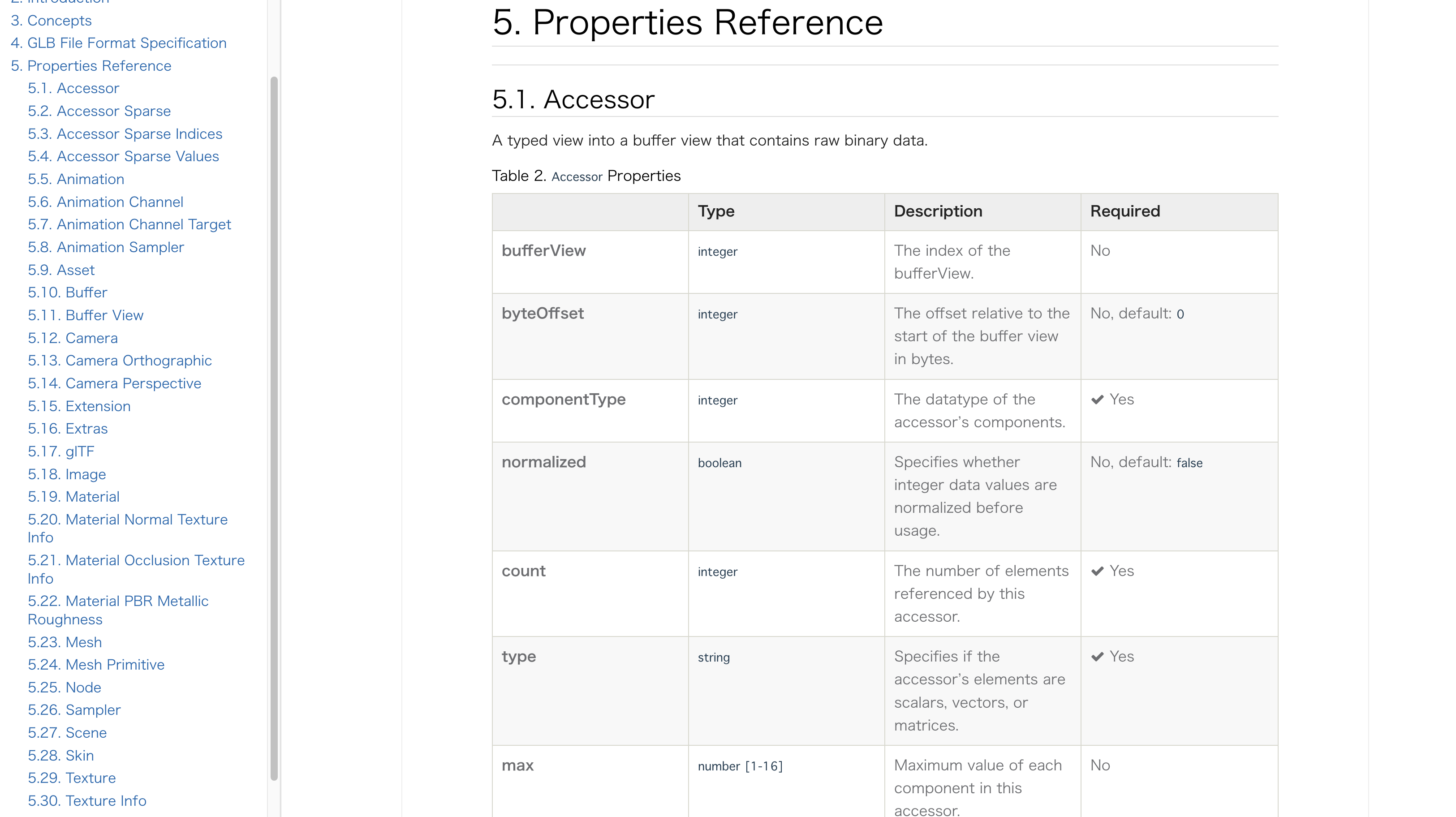
Task: Open 5.5. Animation in the table of contents
Action: (76, 179)
